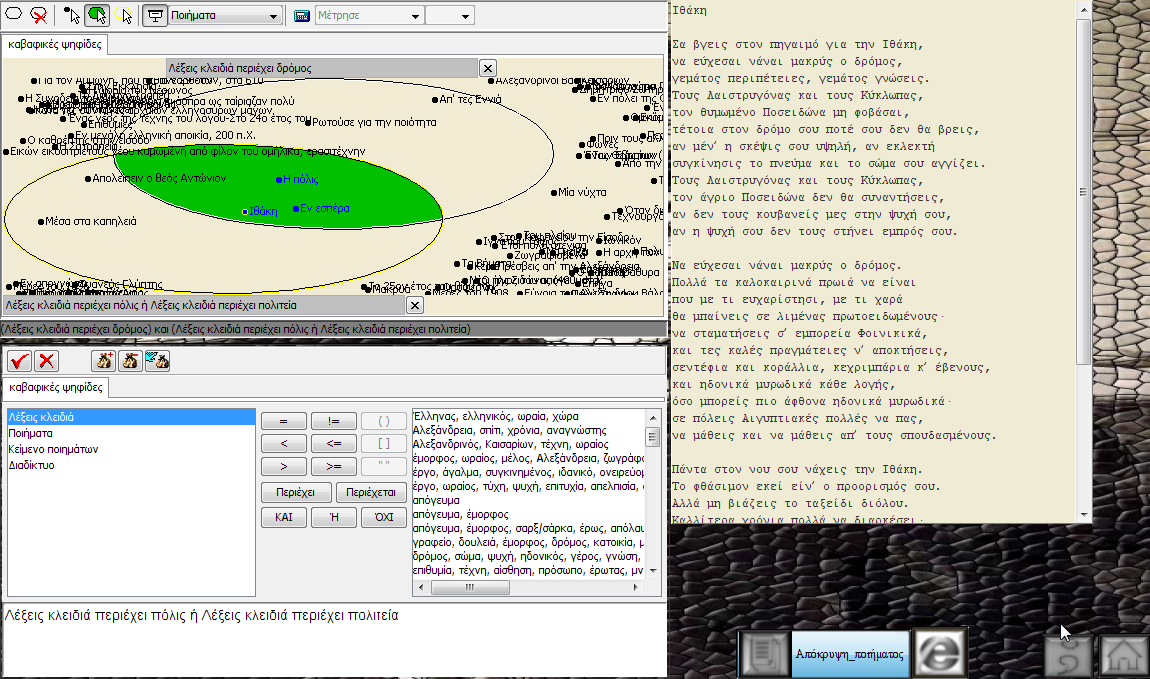Click the Περιέχεται operator button
This screenshot has height=679, width=1150.
click(371, 493)
